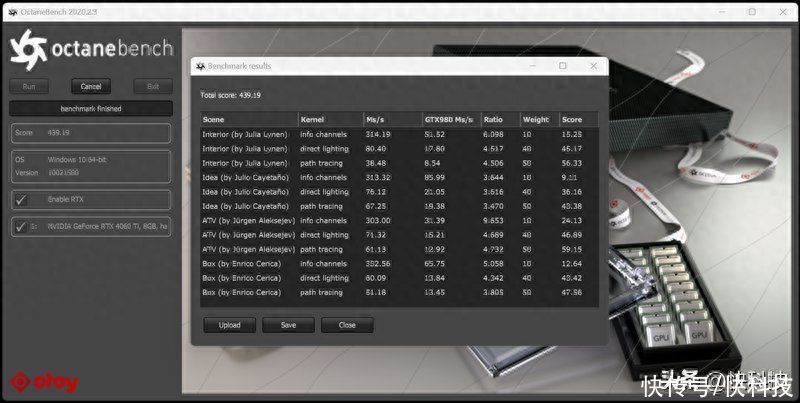Sort by Ms/s column header

tap(393, 119)
